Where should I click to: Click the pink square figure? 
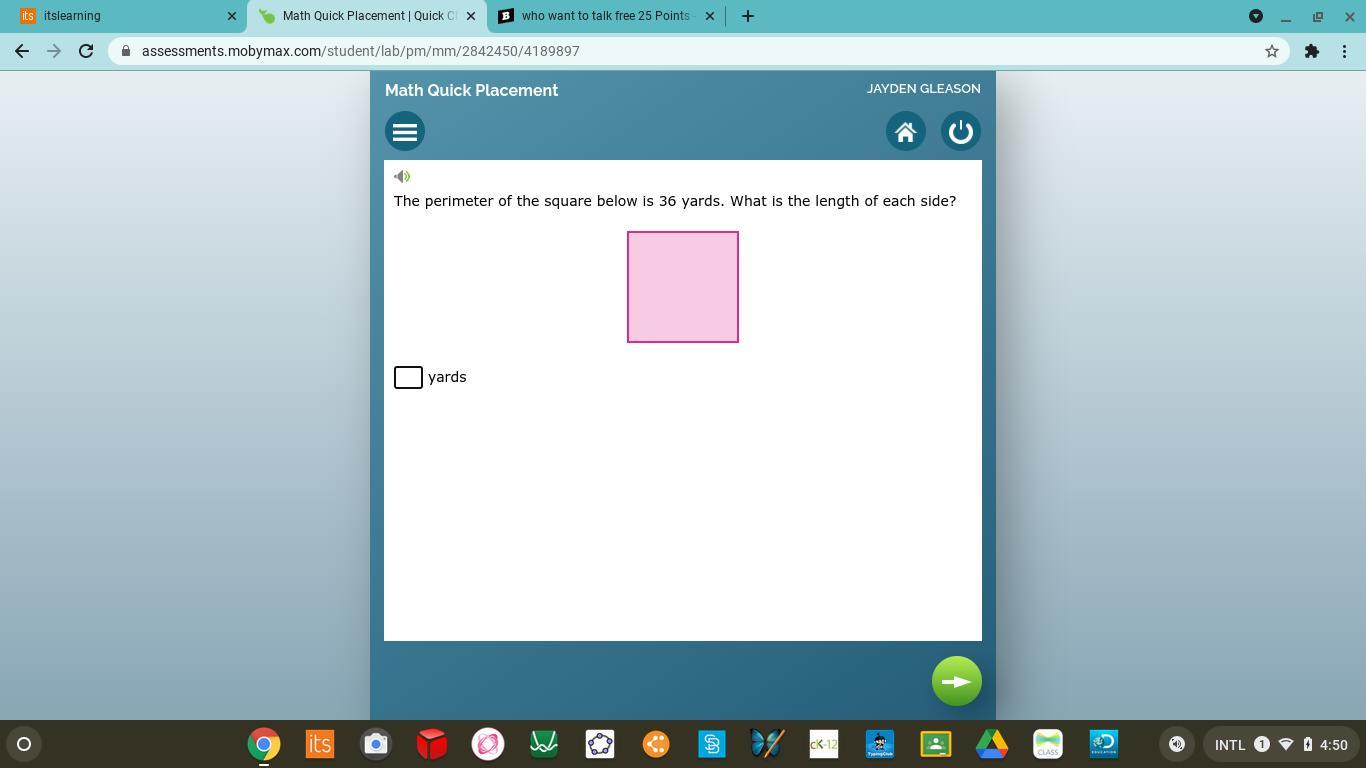[683, 287]
